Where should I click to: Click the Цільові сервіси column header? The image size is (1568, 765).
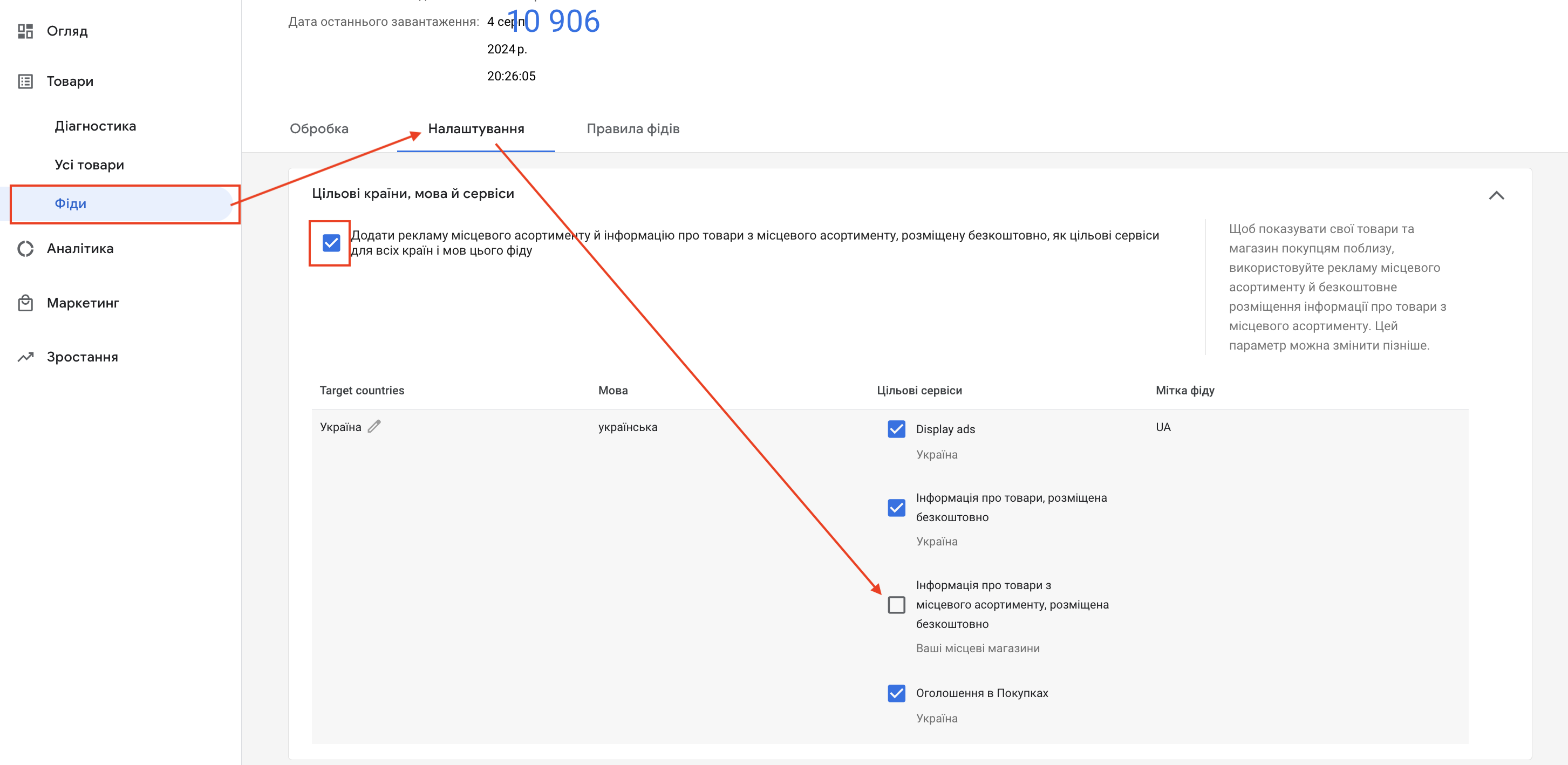click(919, 391)
